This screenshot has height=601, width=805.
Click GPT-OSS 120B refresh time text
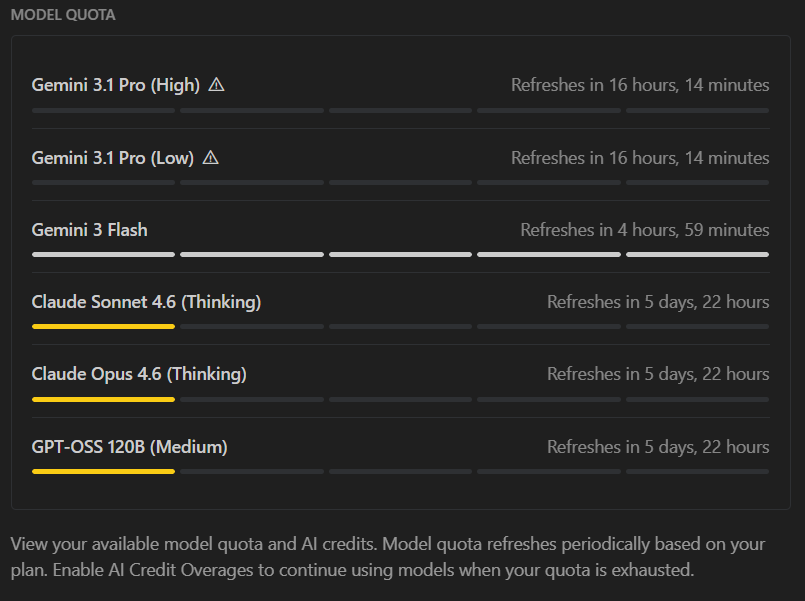(x=658, y=447)
